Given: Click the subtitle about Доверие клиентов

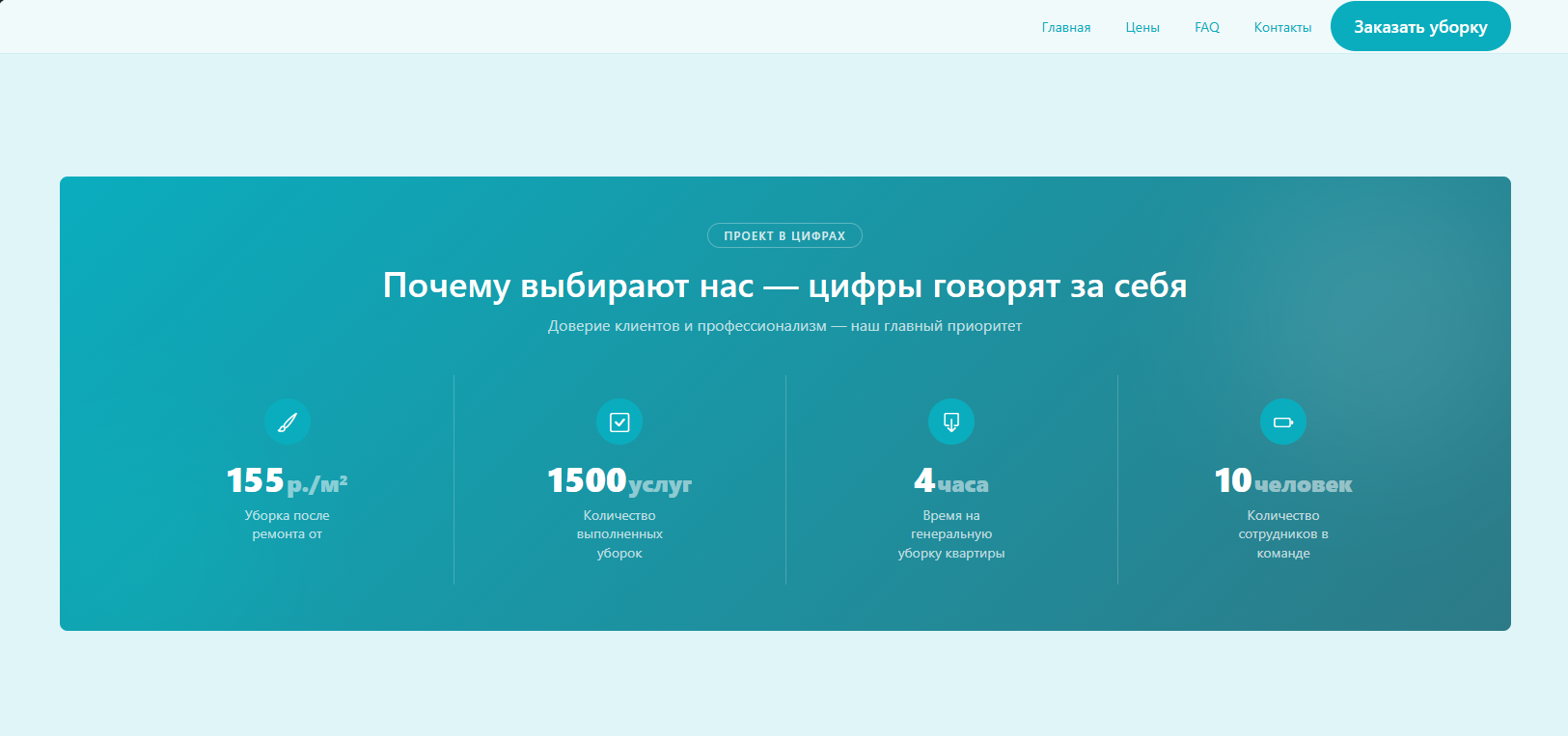Looking at the screenshot, I should pyautogui.click(x=784, y=326).
